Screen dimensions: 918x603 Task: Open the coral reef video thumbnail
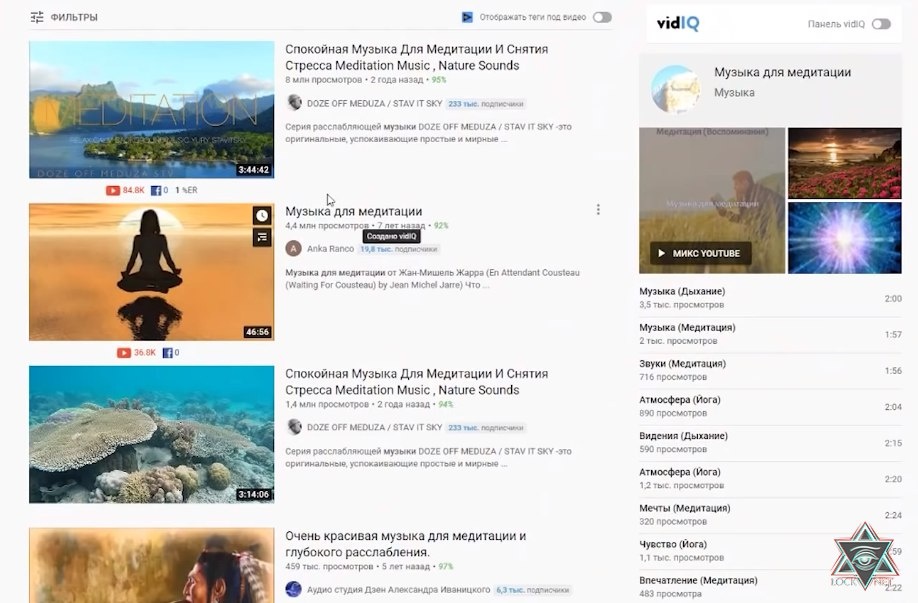coord(152,434)
